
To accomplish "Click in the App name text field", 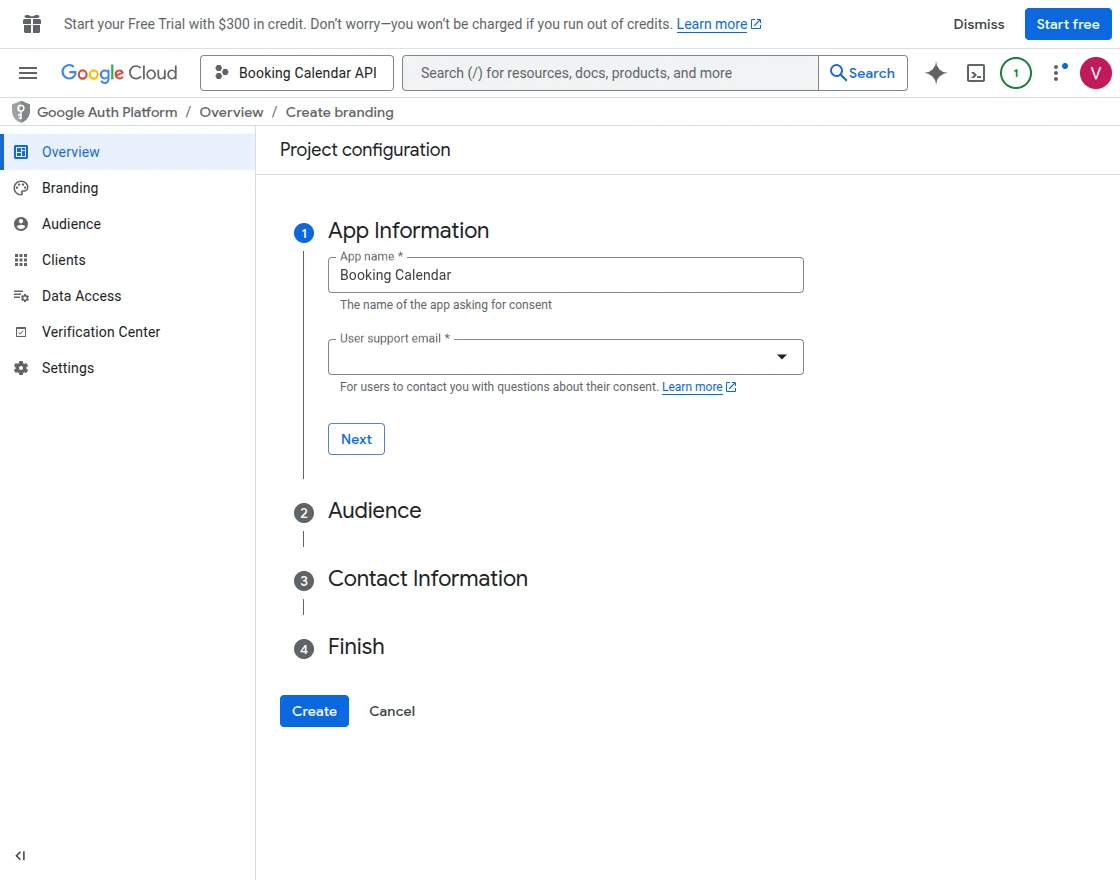I will pos(566,275).
